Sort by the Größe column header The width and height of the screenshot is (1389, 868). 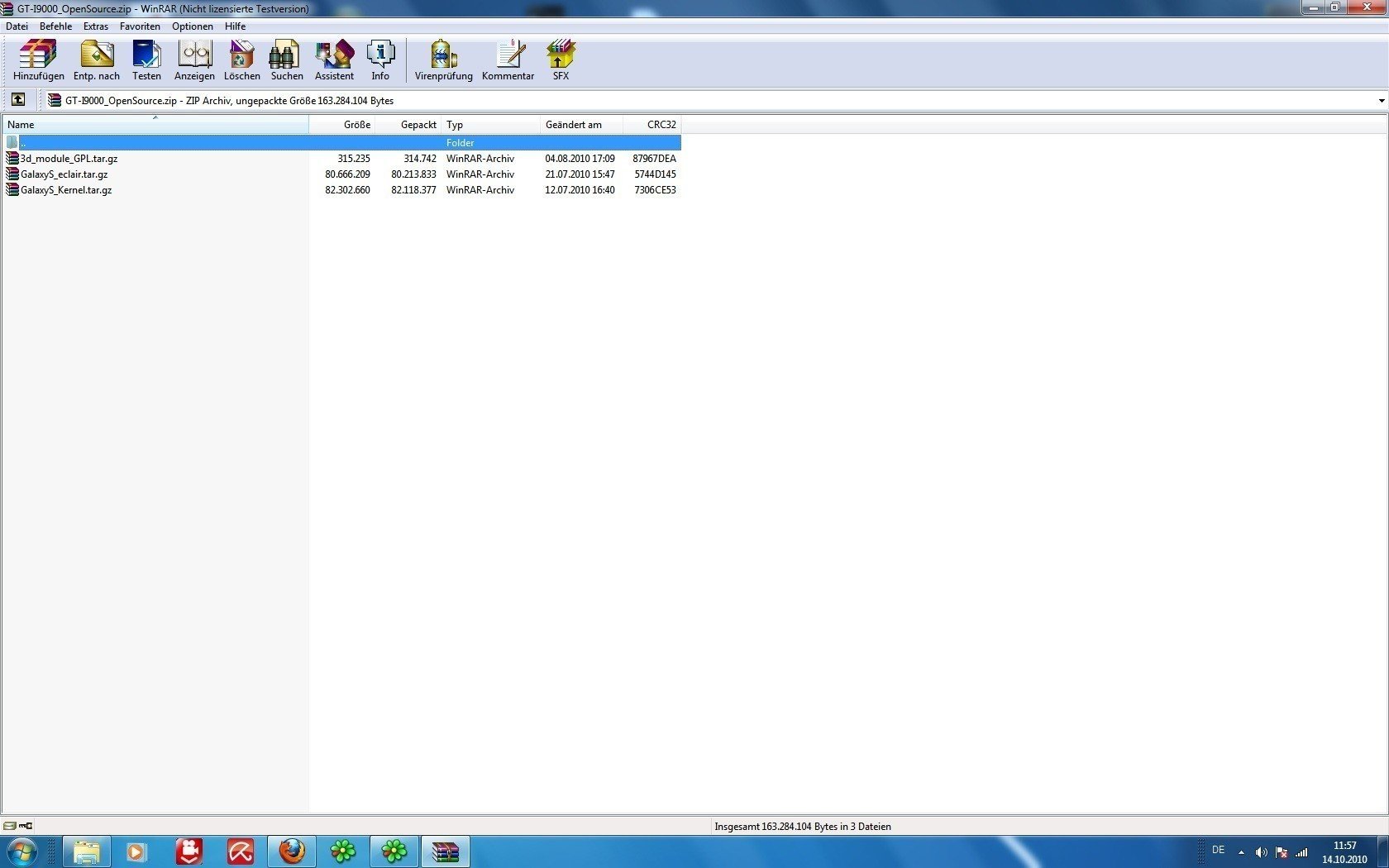pos(341,125)
